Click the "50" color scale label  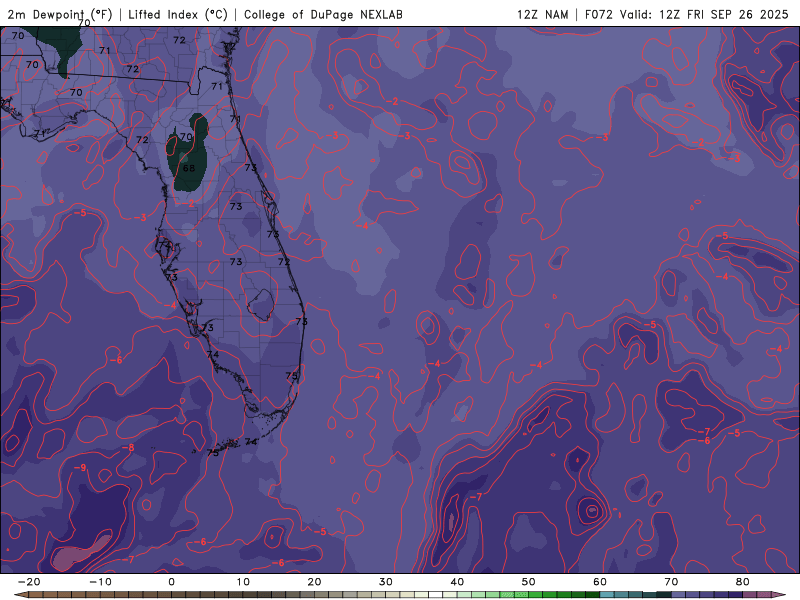point(529,582)
